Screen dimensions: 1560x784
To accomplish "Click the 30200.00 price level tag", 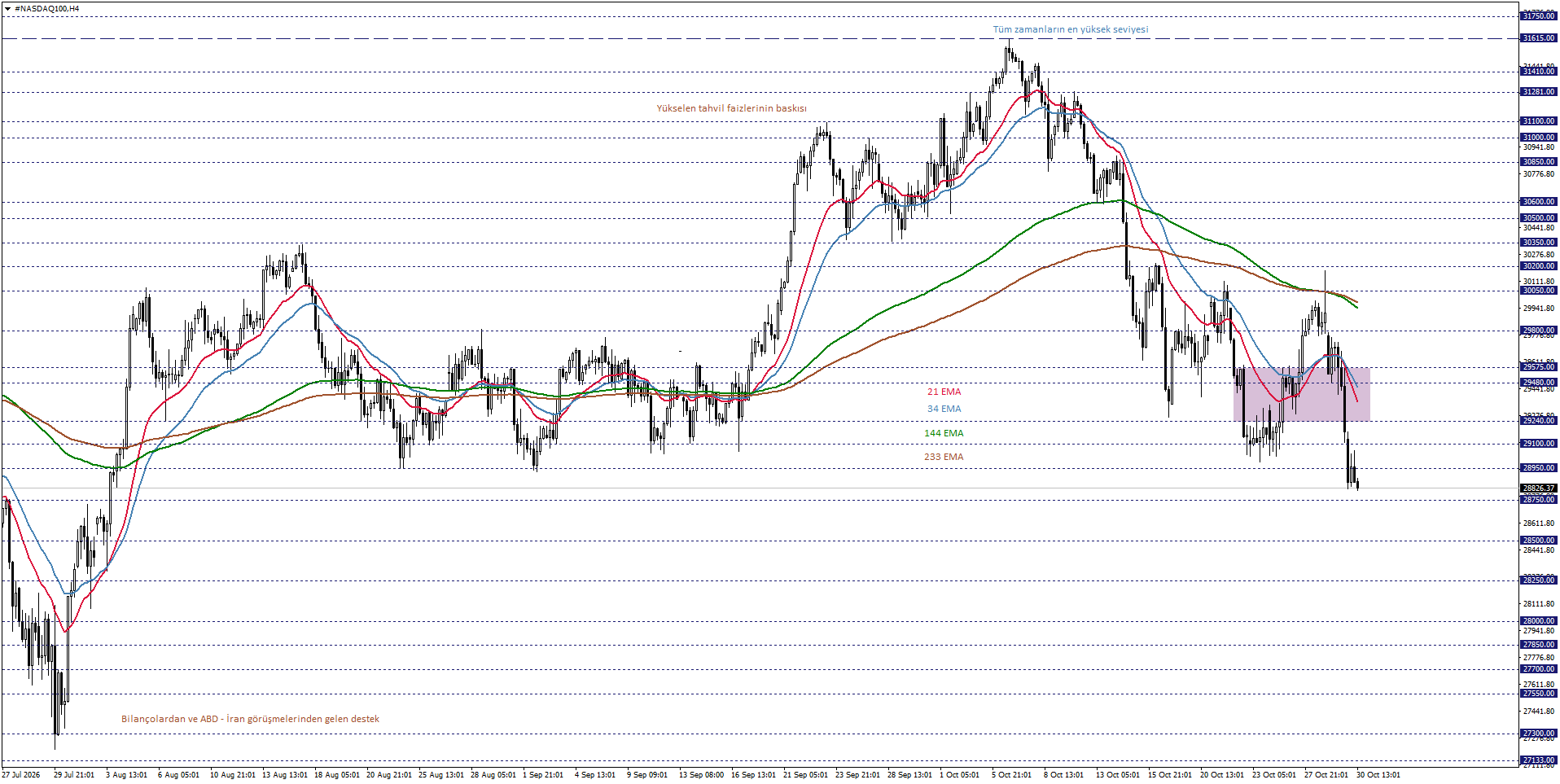I will [x=1538, y=266].
